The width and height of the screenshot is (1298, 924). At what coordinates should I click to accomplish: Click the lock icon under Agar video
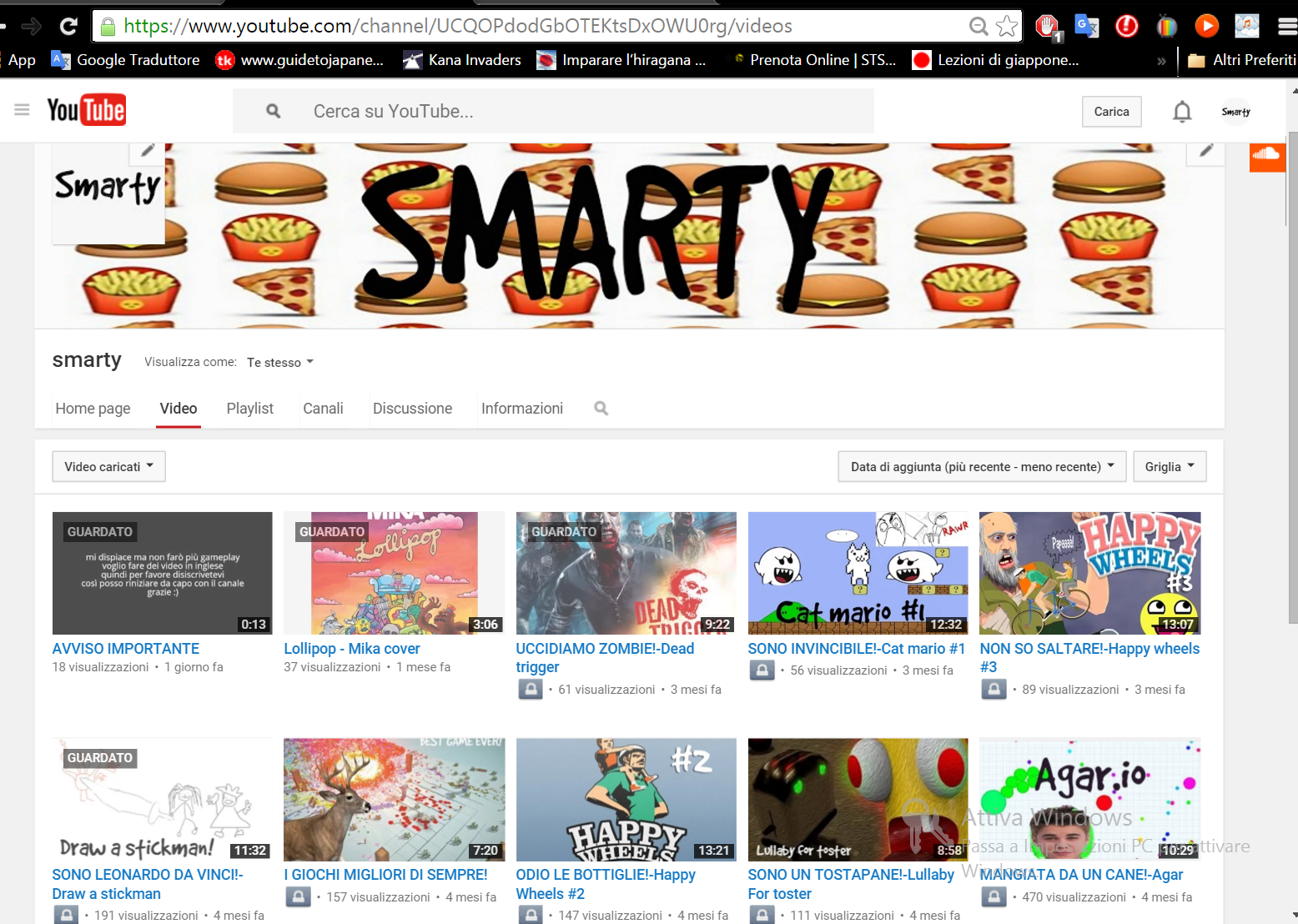(993, 896)
